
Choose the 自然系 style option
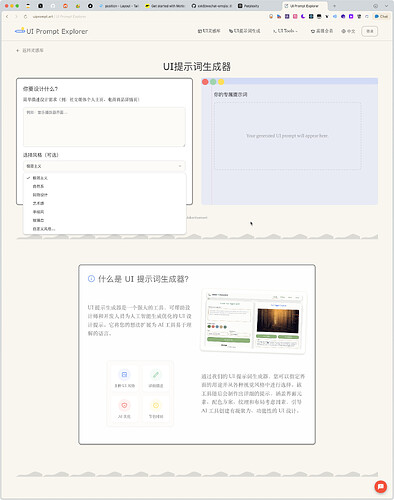point(104,186)
